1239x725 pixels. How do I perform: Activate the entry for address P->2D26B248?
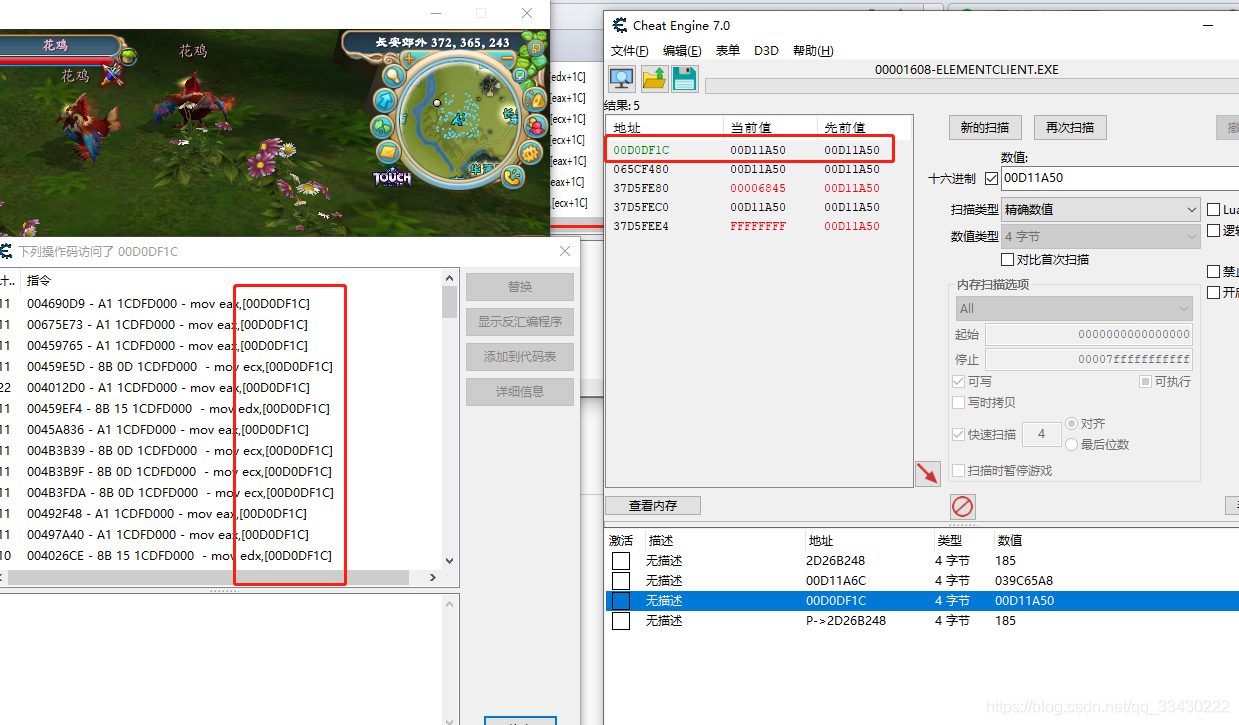621,621
